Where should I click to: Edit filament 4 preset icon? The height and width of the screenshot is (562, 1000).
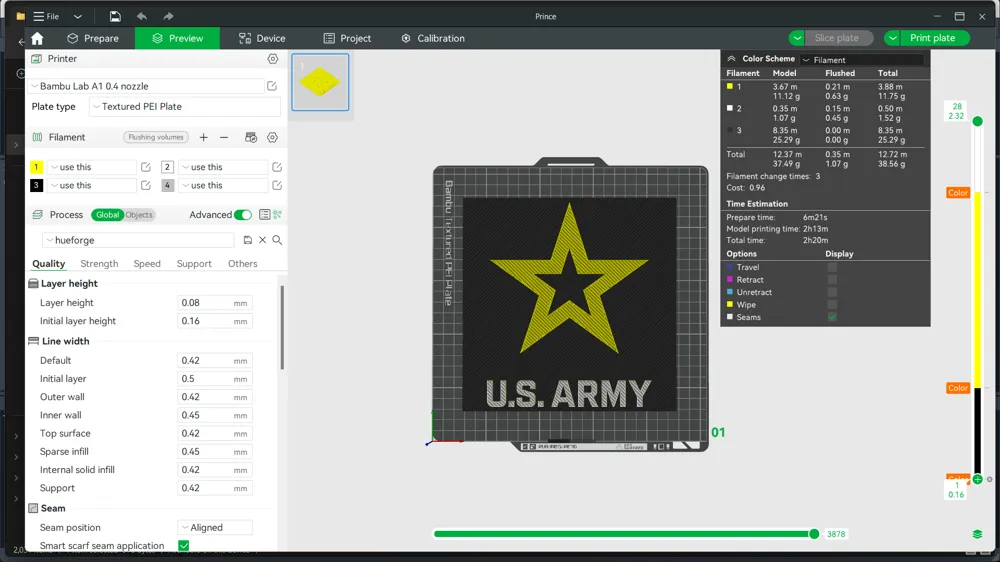(x=277, y=186)
